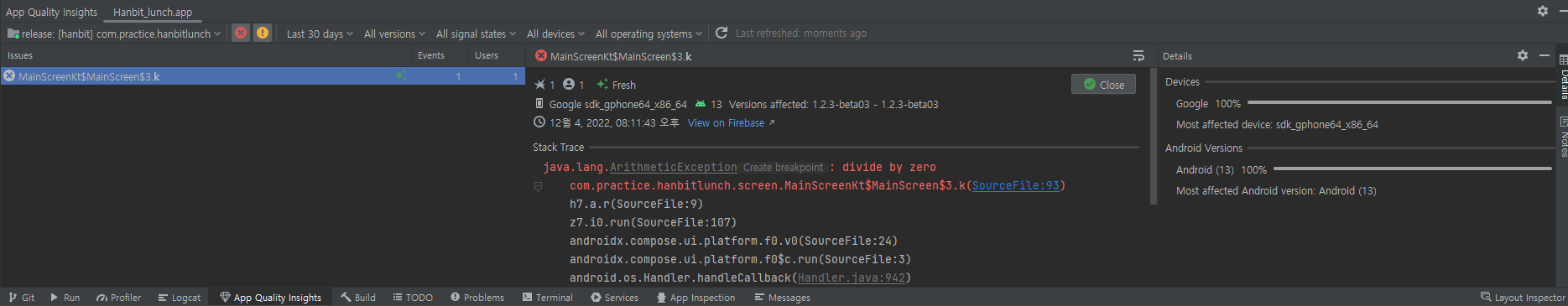1568x306 pixels.
Task: Open the Build tool window
Action: tap(358, 298)
